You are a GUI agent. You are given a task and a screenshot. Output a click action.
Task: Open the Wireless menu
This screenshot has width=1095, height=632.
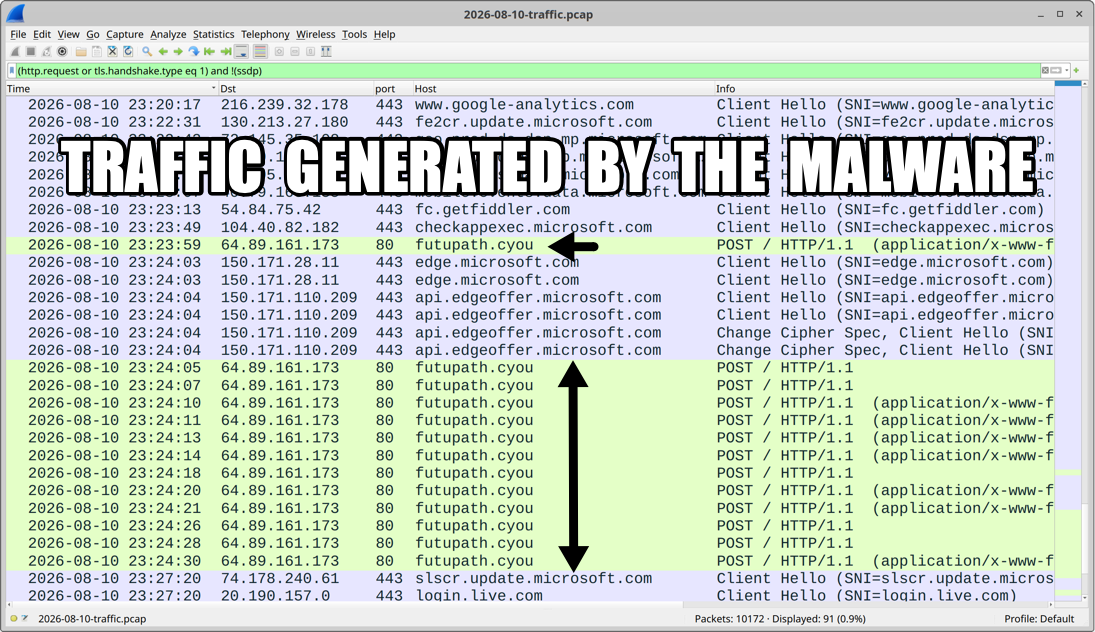pyautogui.click(x=316, y=34)
